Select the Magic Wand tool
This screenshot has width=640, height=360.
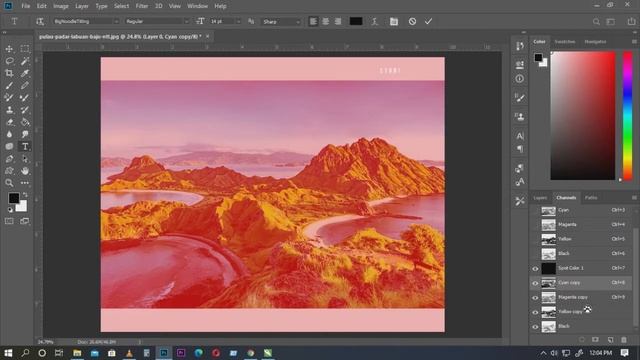[x=25, y=61]
